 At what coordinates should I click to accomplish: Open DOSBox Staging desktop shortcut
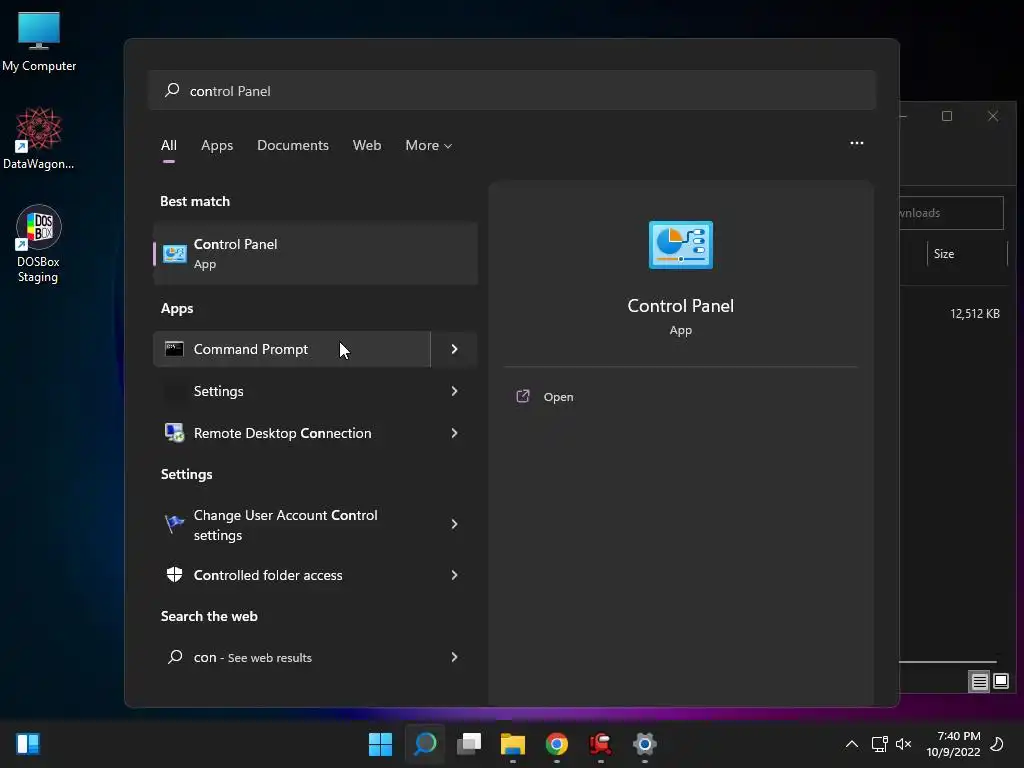(39, 244)
